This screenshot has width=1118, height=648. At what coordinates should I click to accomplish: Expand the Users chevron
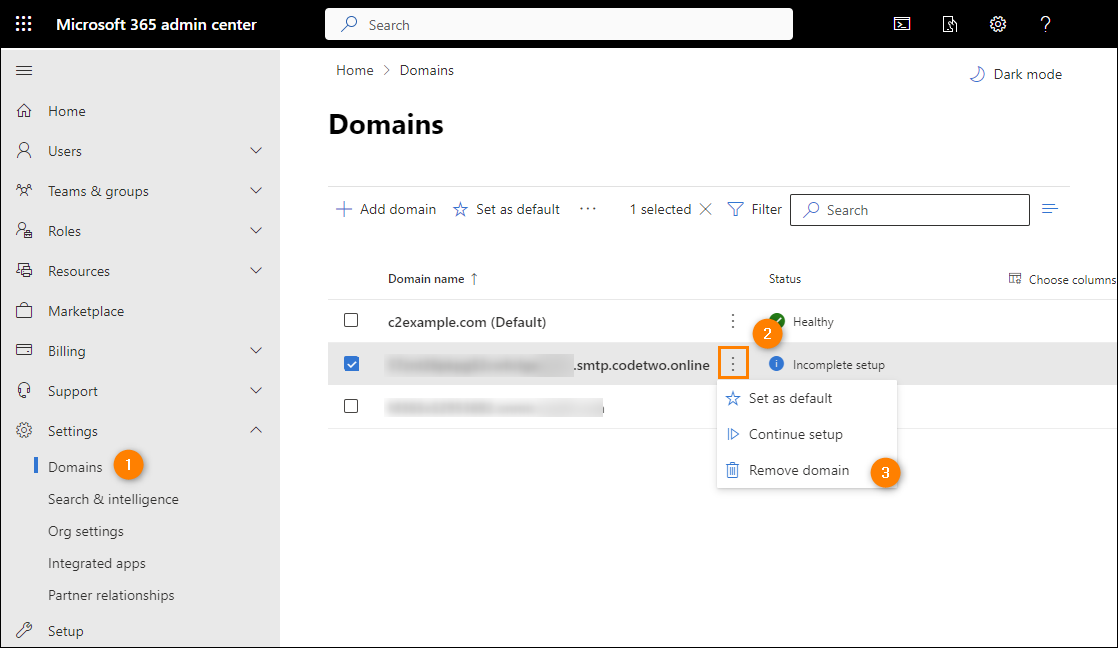[256, 150]
